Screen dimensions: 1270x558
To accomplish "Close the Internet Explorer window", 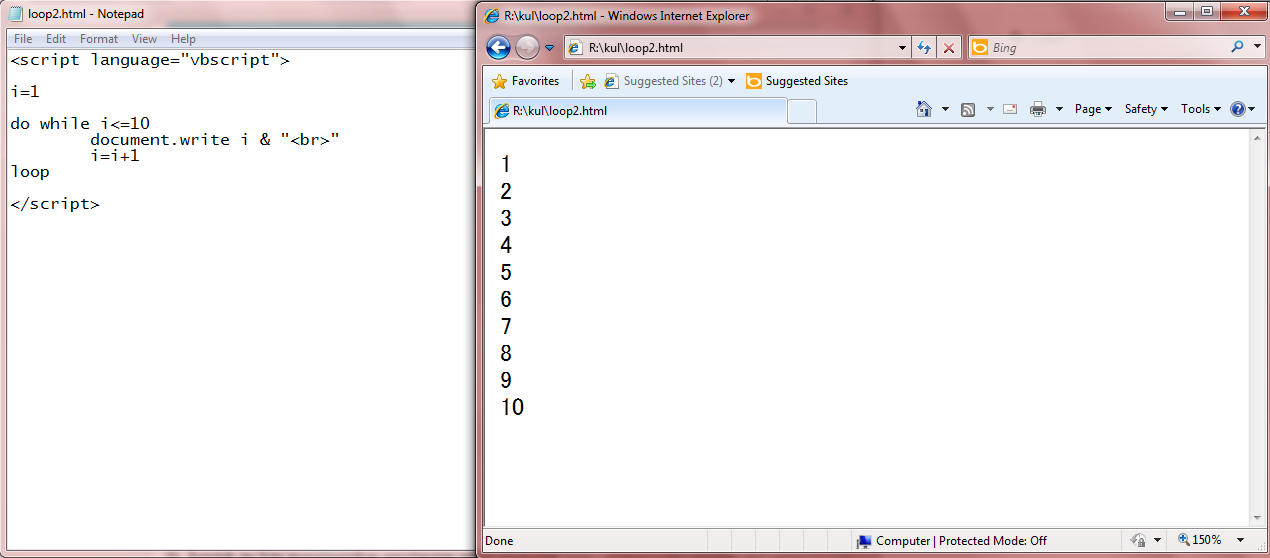I will [x=1244, y=11].
